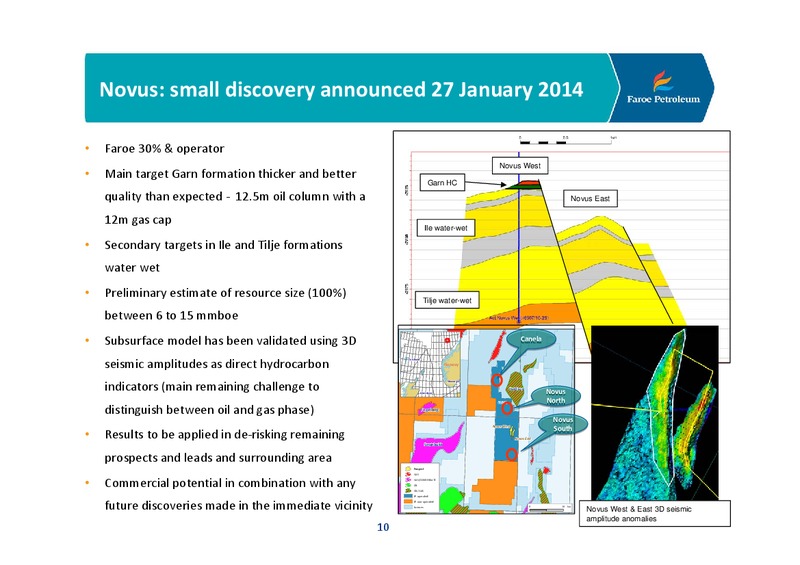
Task: Click the line 'future discoveries made in the immediate vicinity'
Action: tap(238, 506)
